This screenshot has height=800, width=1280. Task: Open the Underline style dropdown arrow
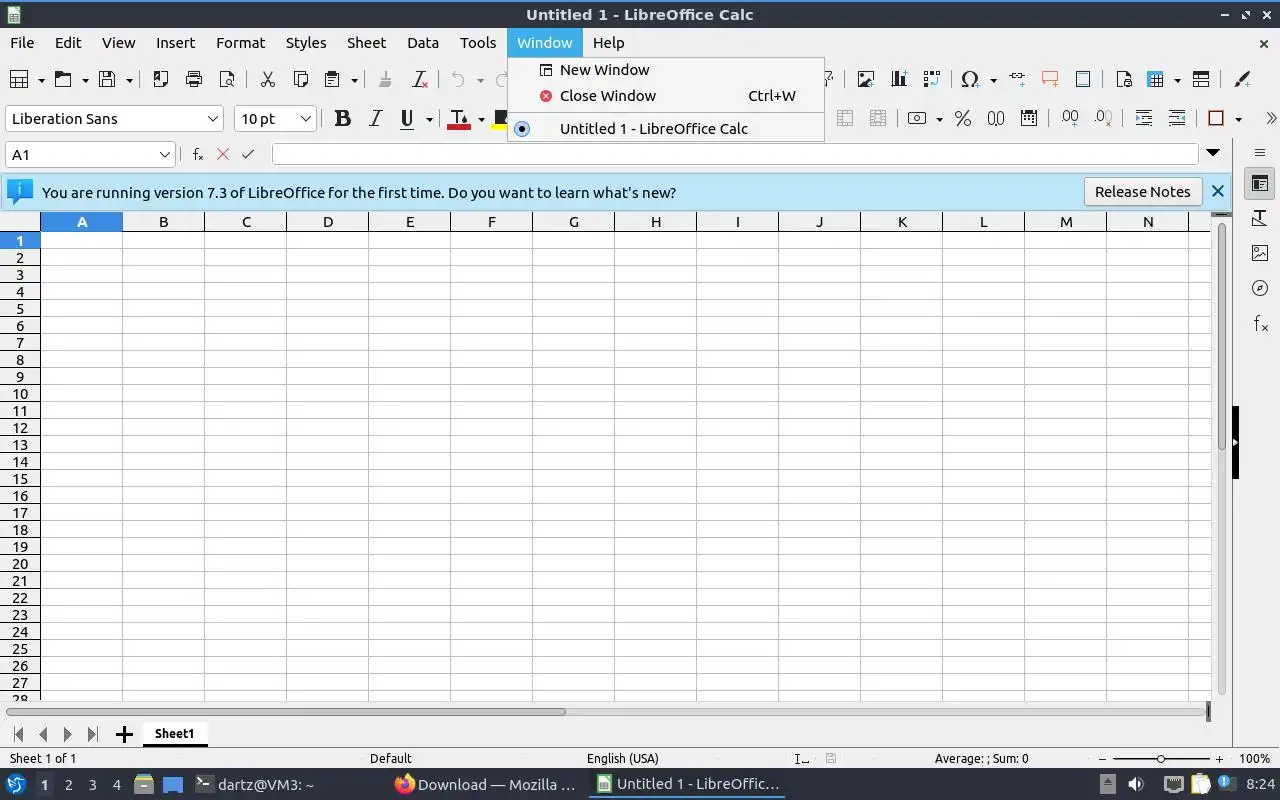[429, 119]
